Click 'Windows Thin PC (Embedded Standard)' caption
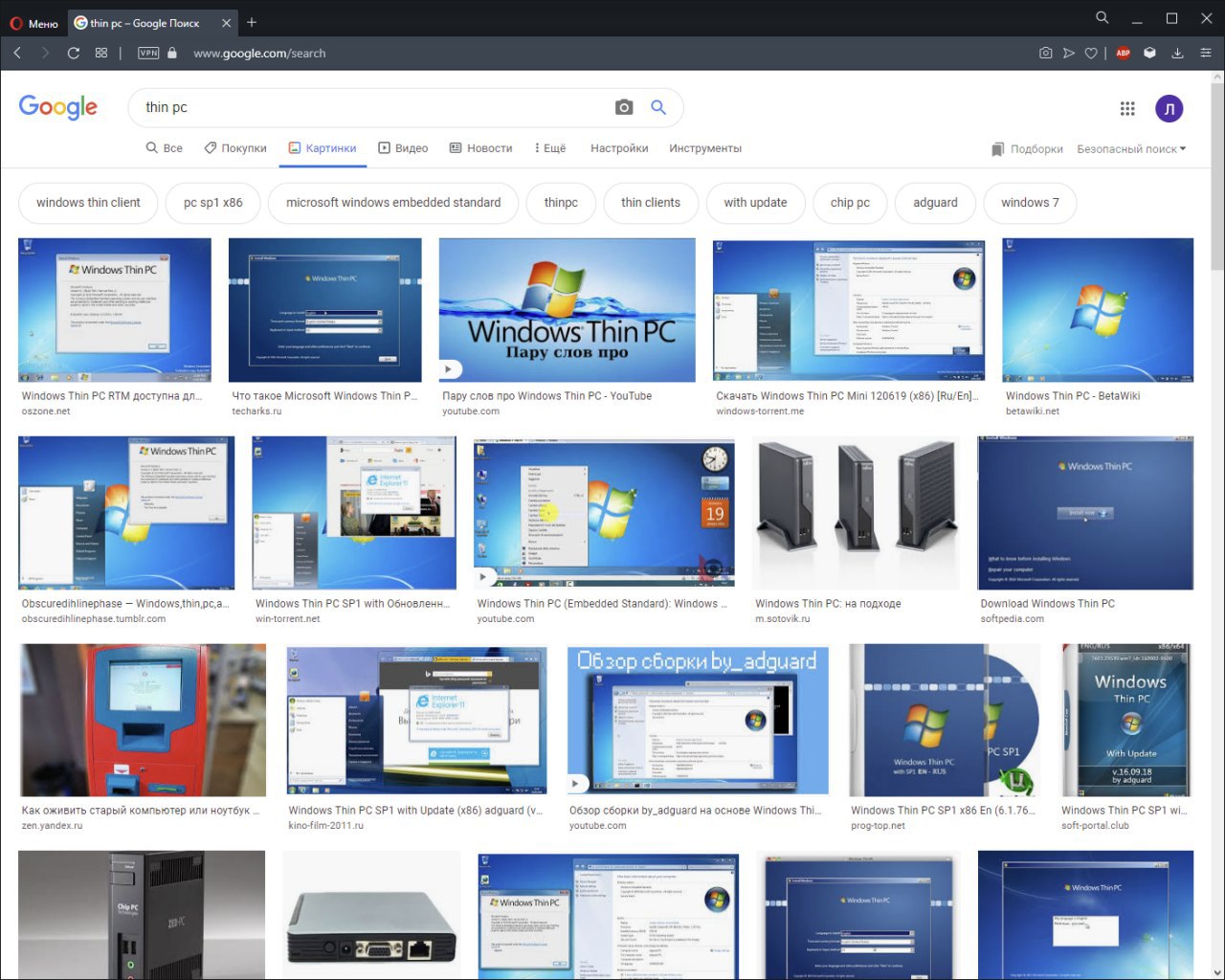Image resolution: width=1225 pixels, height=980 pixels. click(x=602, y=604)
